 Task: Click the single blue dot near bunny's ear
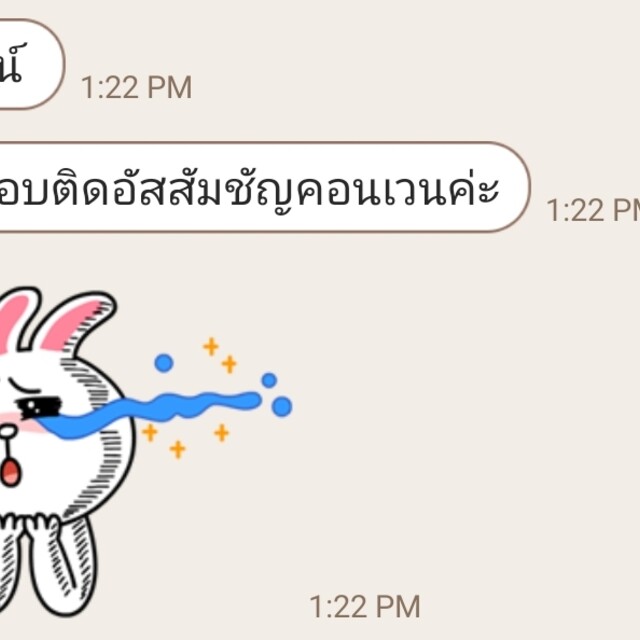(x=164, y=363)
